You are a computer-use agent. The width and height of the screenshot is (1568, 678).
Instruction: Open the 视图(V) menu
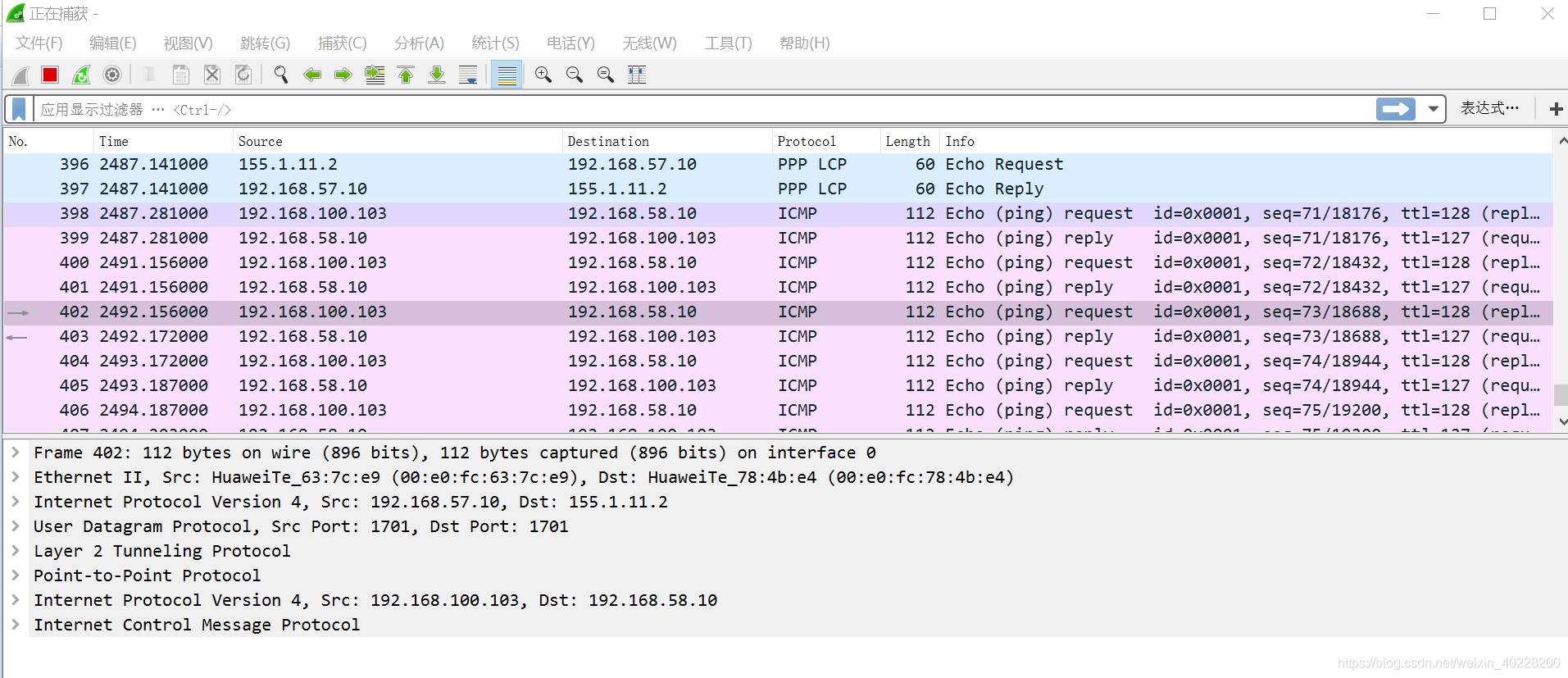[x=188, y=43]
